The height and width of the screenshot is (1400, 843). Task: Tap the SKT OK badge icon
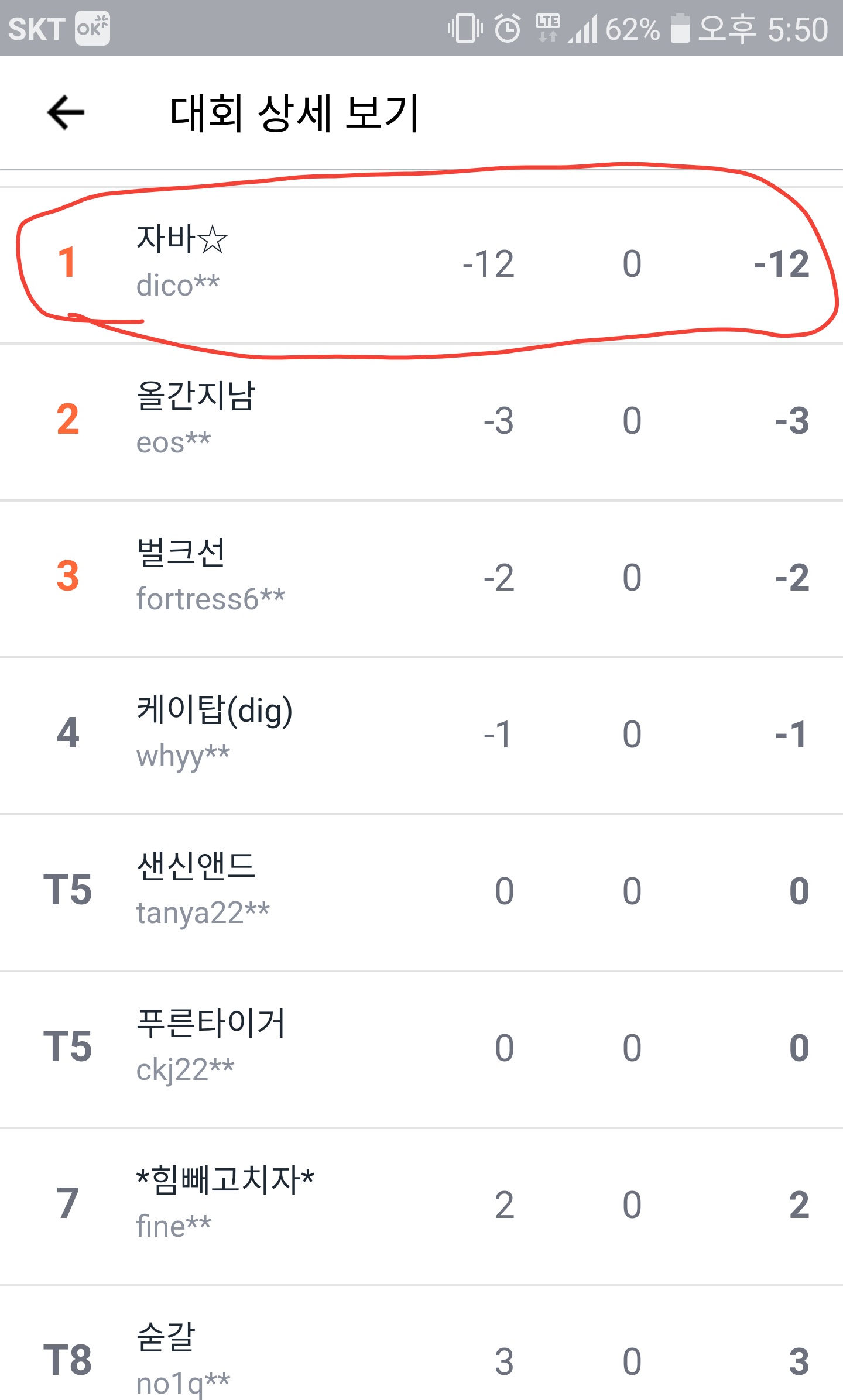92,29
